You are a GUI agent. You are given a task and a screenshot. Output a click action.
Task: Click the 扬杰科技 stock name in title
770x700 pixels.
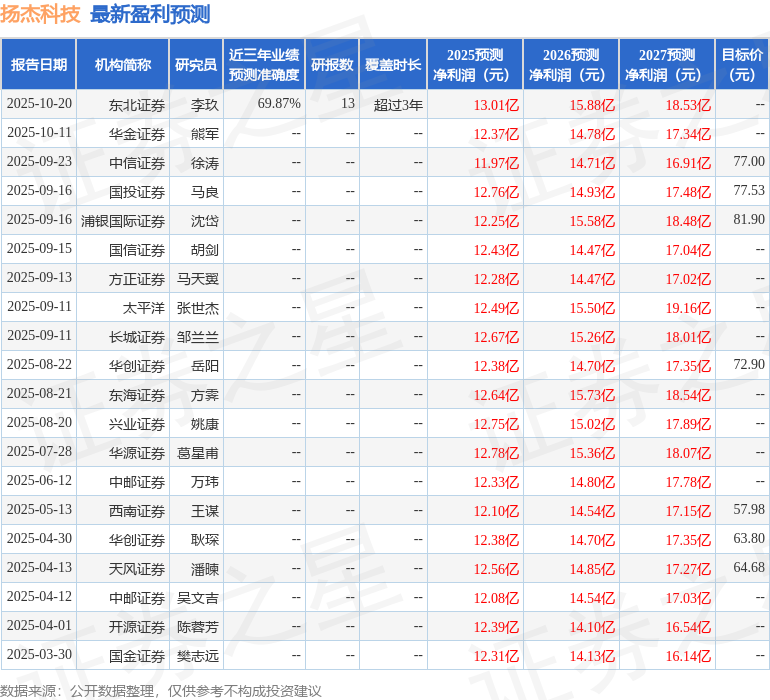tap(40, 14)
